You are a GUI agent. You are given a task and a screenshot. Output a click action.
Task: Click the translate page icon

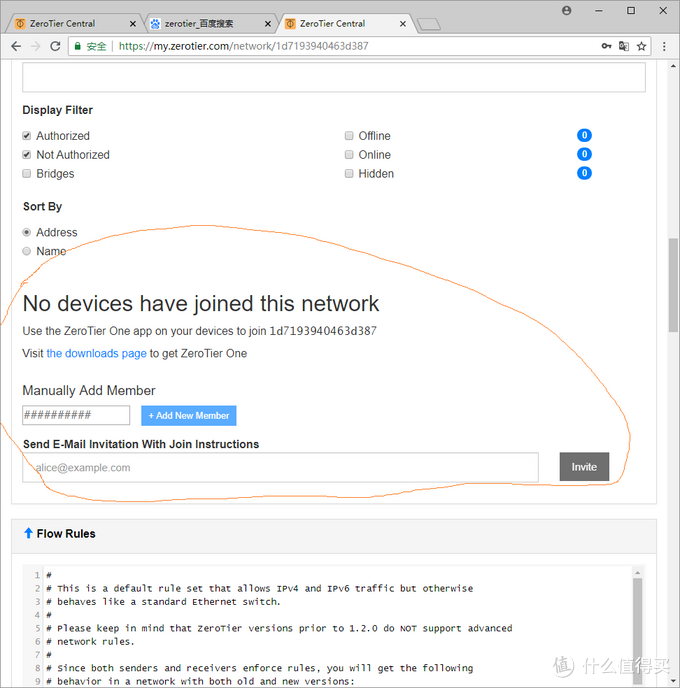(624, 46)
